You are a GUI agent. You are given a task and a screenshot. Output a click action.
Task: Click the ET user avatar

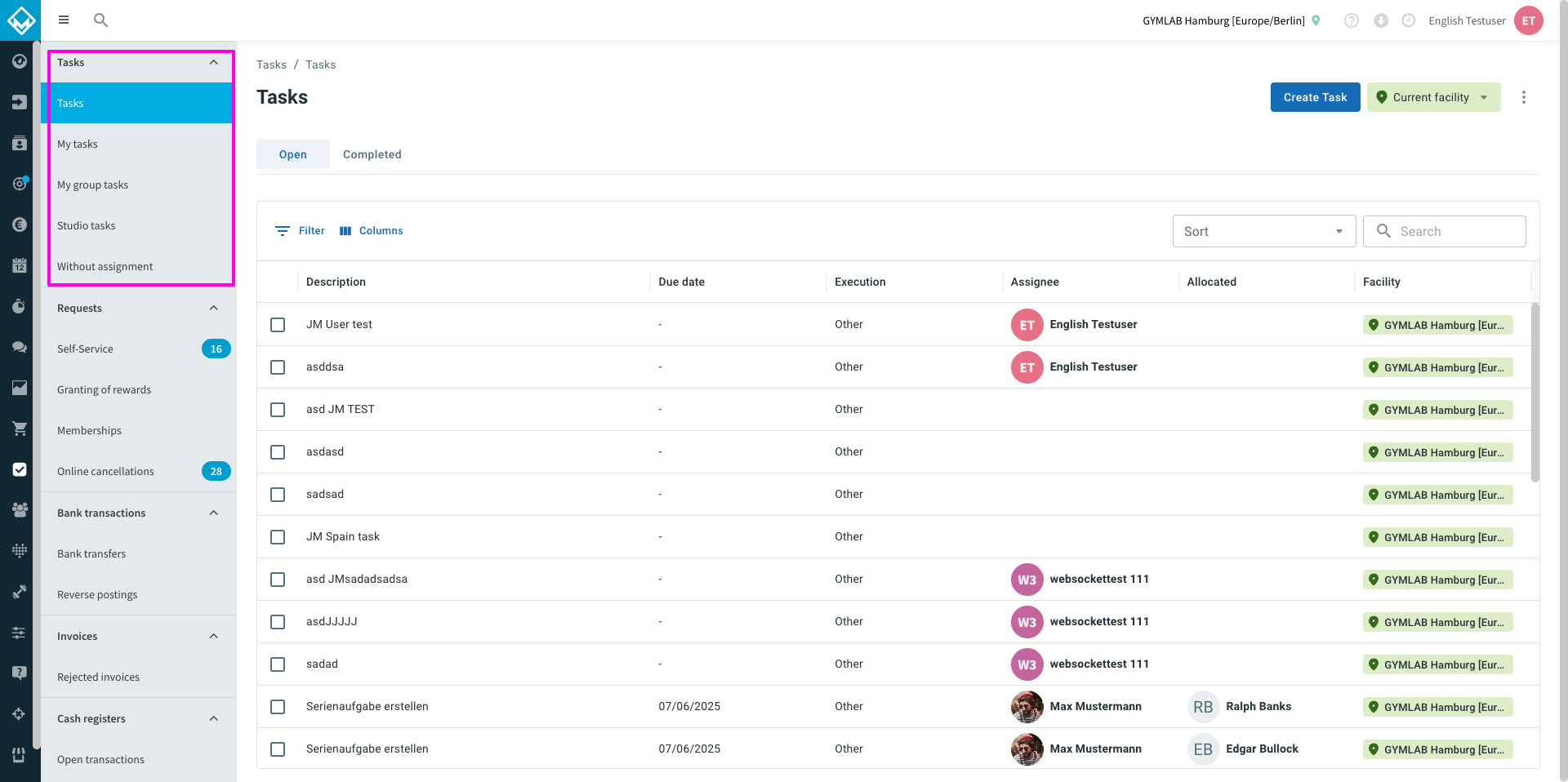coord(1528,20)
